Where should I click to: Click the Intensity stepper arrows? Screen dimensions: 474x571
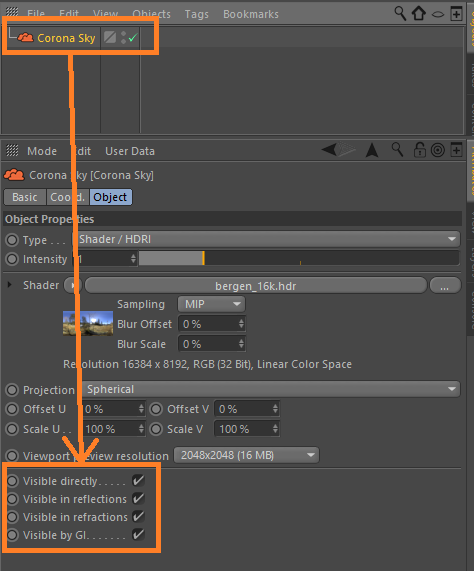(133, 259)
